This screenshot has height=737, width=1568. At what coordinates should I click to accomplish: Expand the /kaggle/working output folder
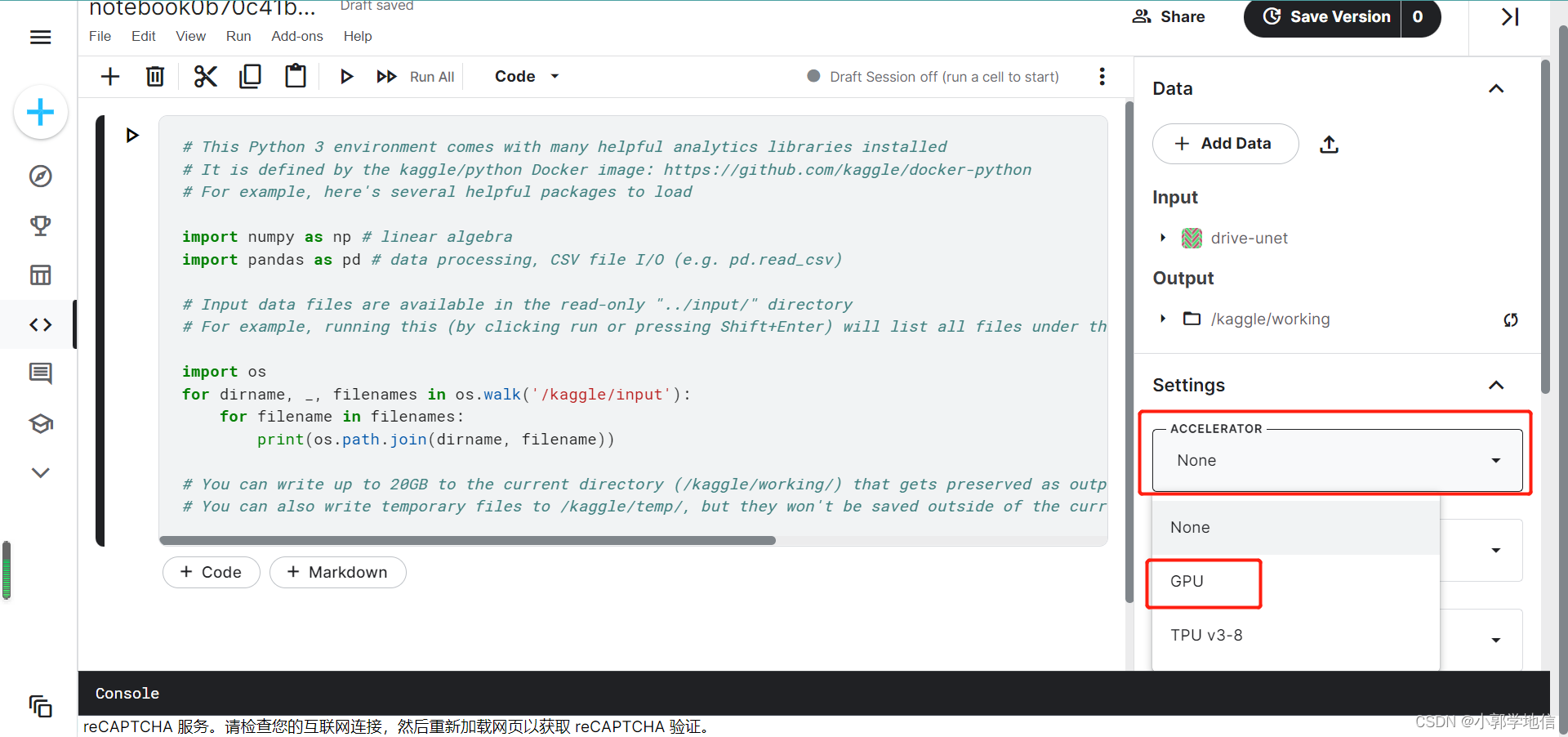coord(1163,319)
